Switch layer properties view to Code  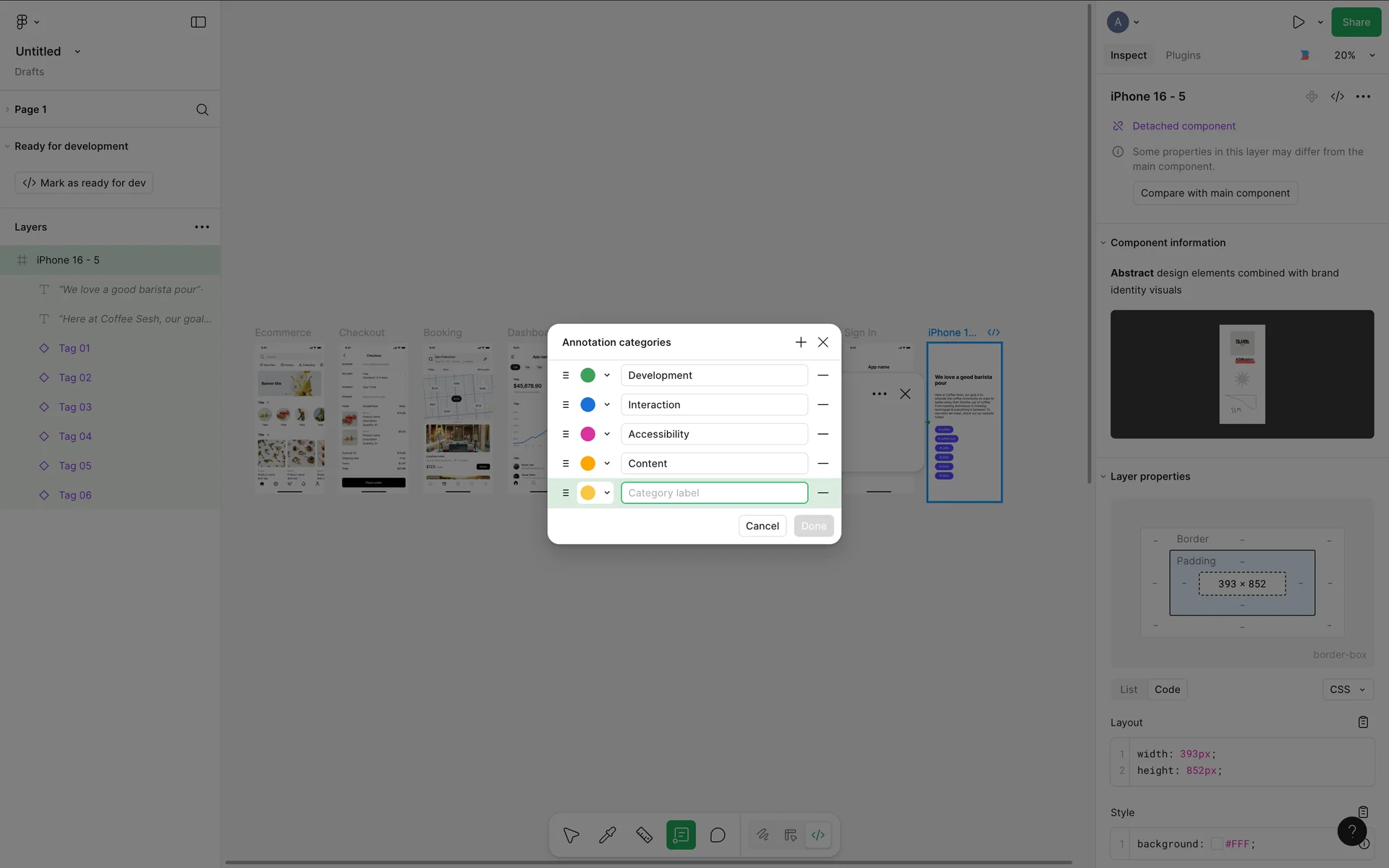tap(1167, 689)
